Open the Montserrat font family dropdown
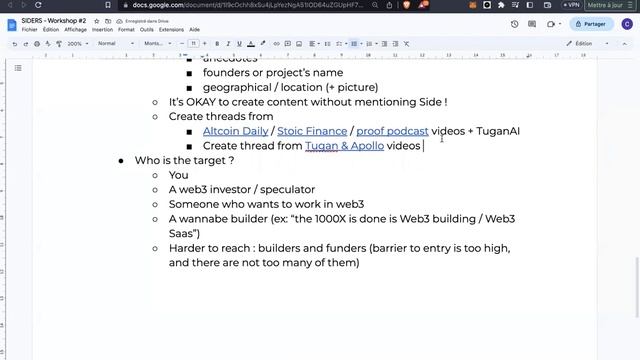This screenshot has height=360, width=640. [x=158, y=44]
